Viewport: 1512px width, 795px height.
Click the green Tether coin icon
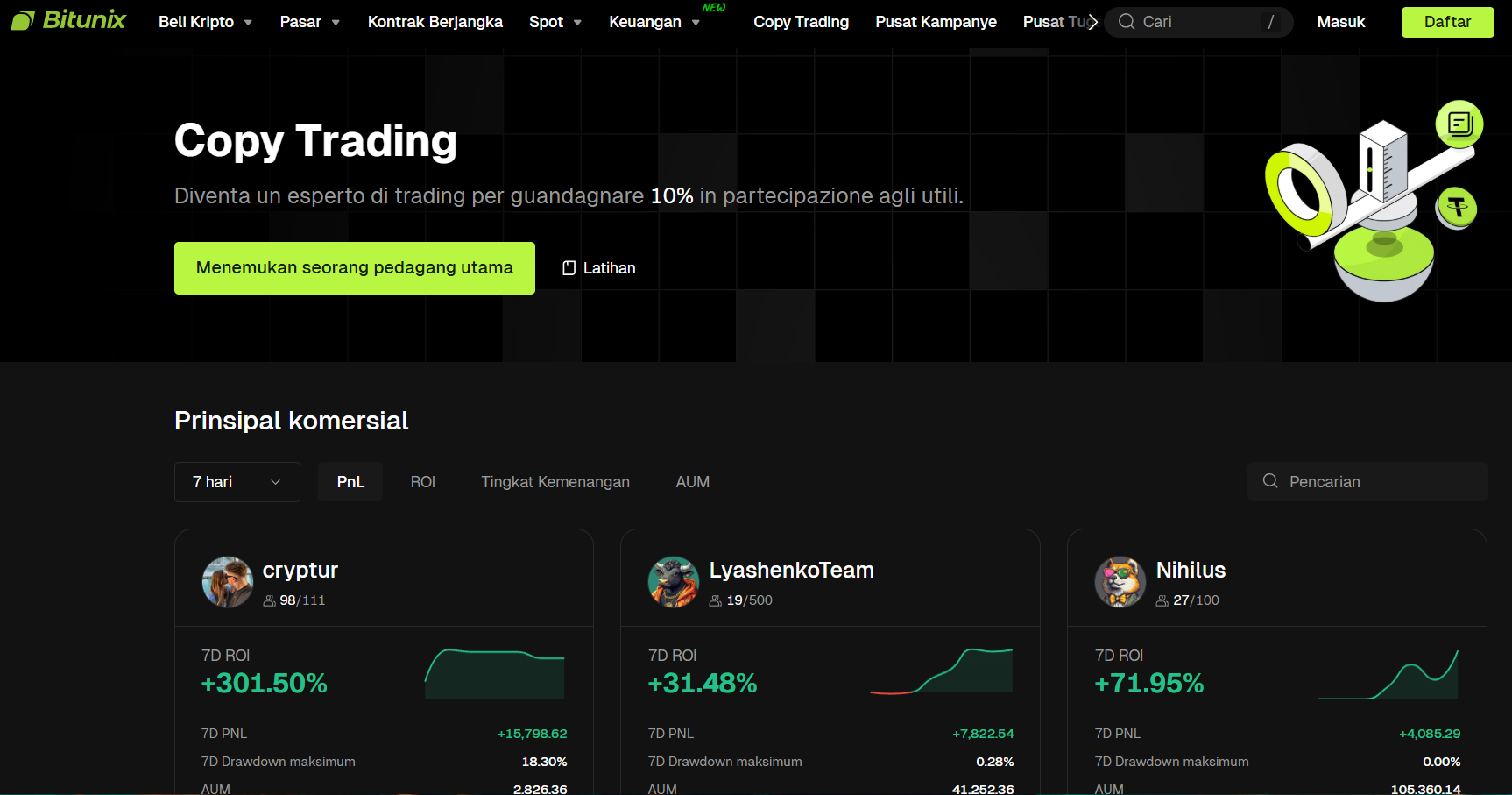click(x=1457, y=209)
